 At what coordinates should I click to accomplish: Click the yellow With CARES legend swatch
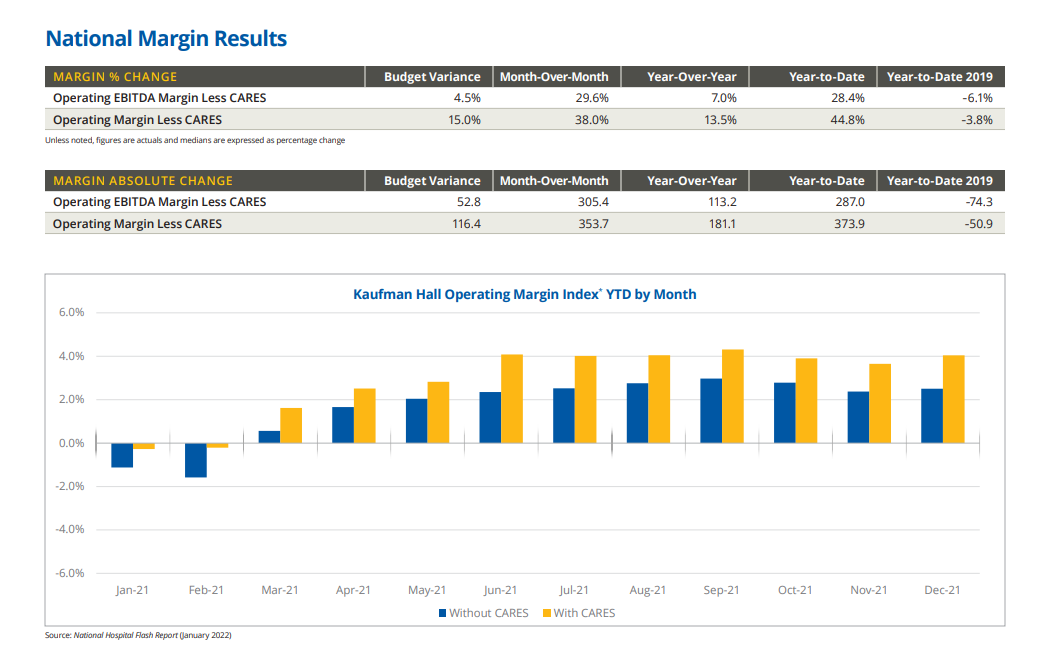(x=547, y=613)
